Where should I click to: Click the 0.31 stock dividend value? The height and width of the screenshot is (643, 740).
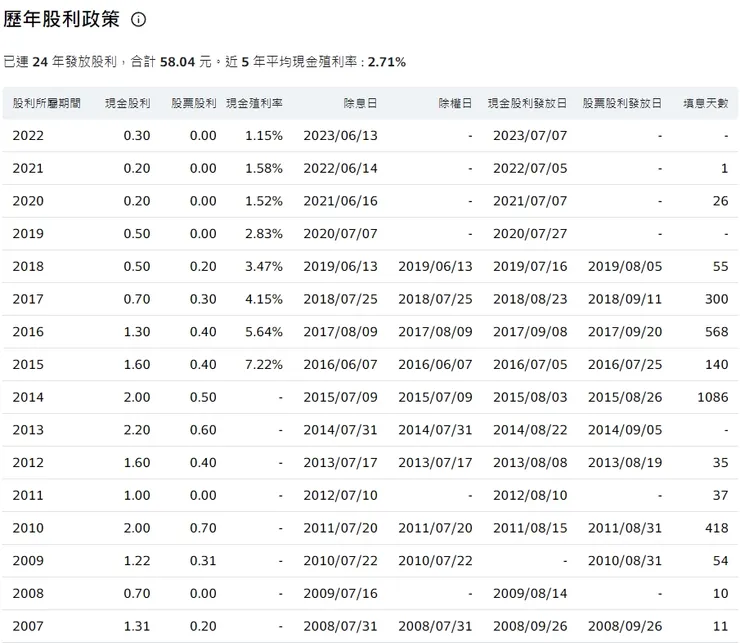[203, 561]
